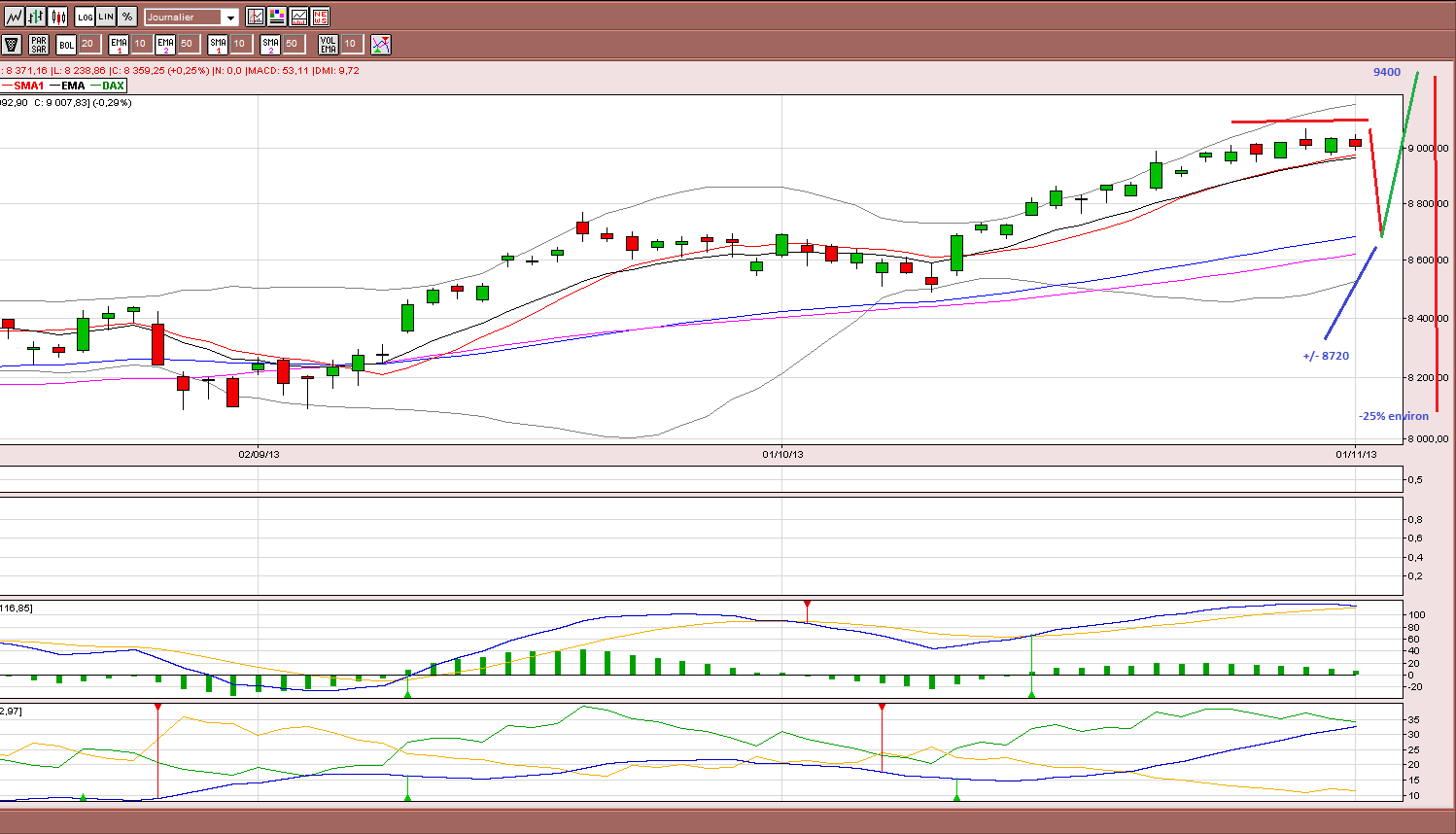Click the chart with vertical cursor line icon
The height and width of the screenshot is (834, 1456).
pyautogui.click(x=255, y=17)
